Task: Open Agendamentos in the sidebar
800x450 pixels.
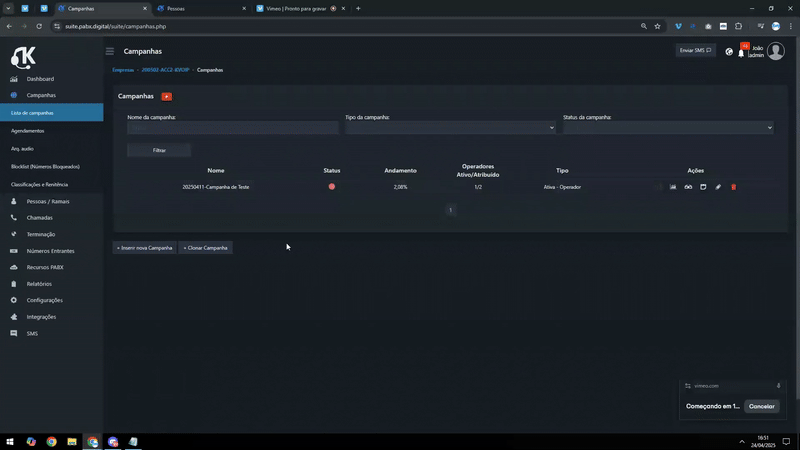Action: (28, 131)
